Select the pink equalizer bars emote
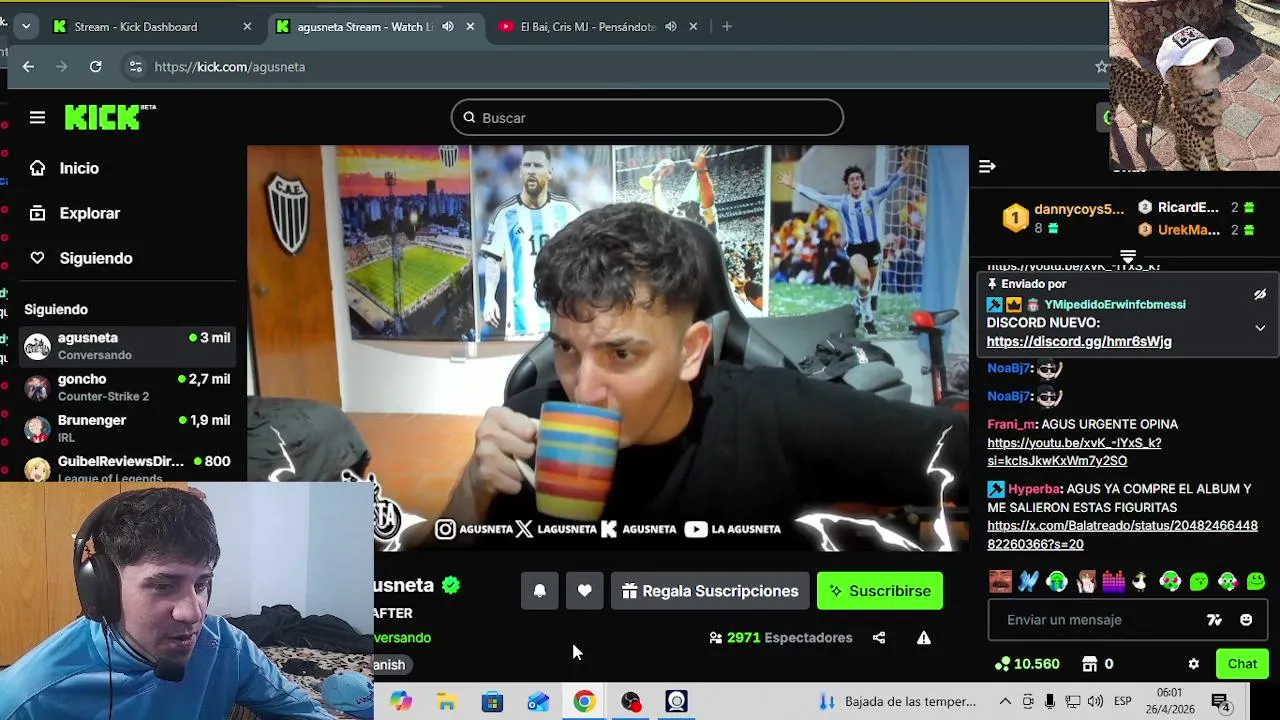Viewport: 1280px width, 720px height. pos(1113,581)
